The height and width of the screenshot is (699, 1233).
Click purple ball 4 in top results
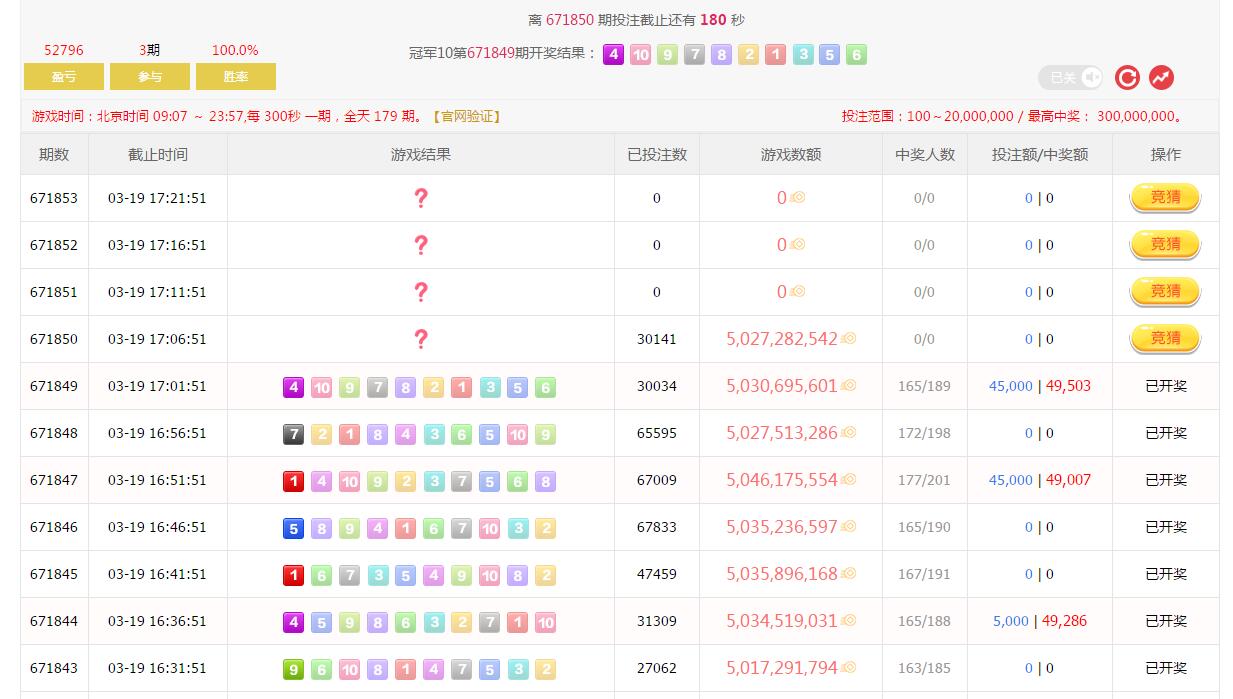(614, 55)
